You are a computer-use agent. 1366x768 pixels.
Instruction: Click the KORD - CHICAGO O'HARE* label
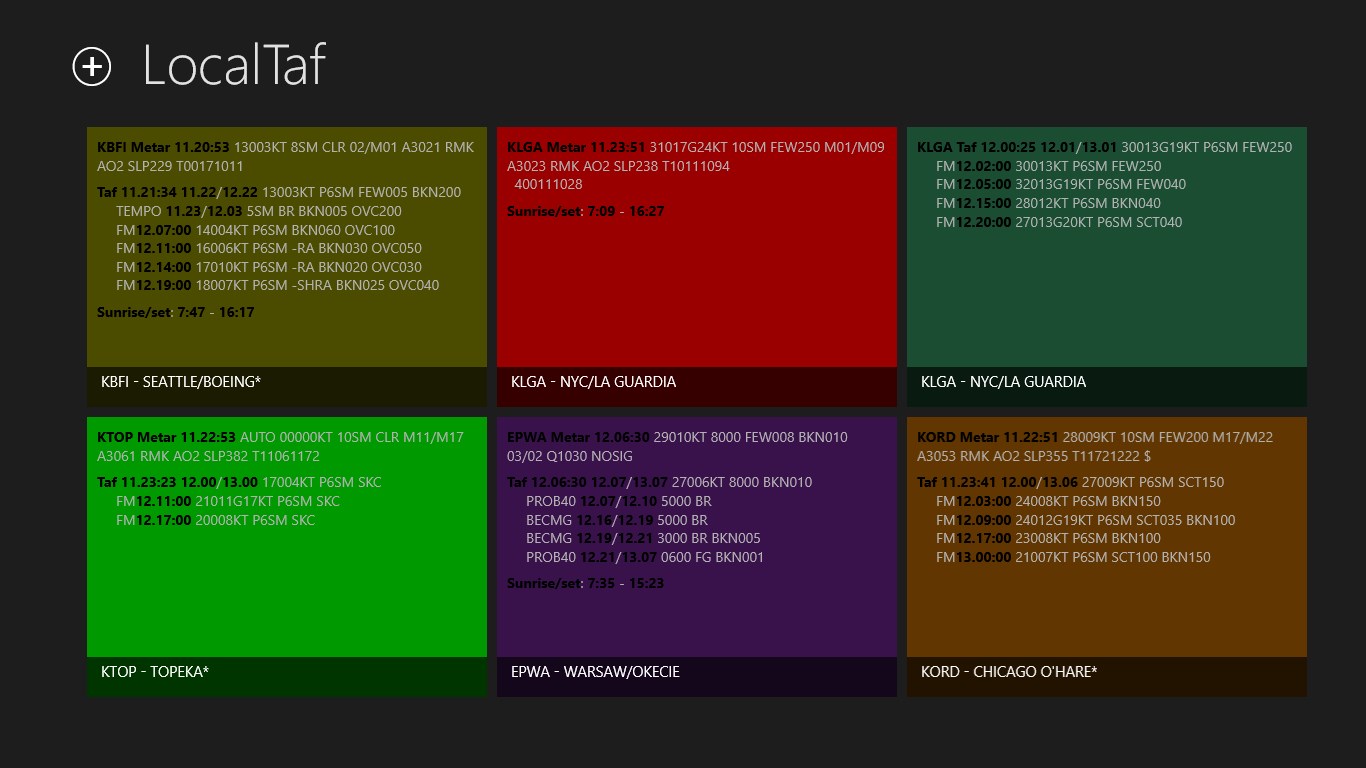pyautogui.click(x=1009, y=672)
